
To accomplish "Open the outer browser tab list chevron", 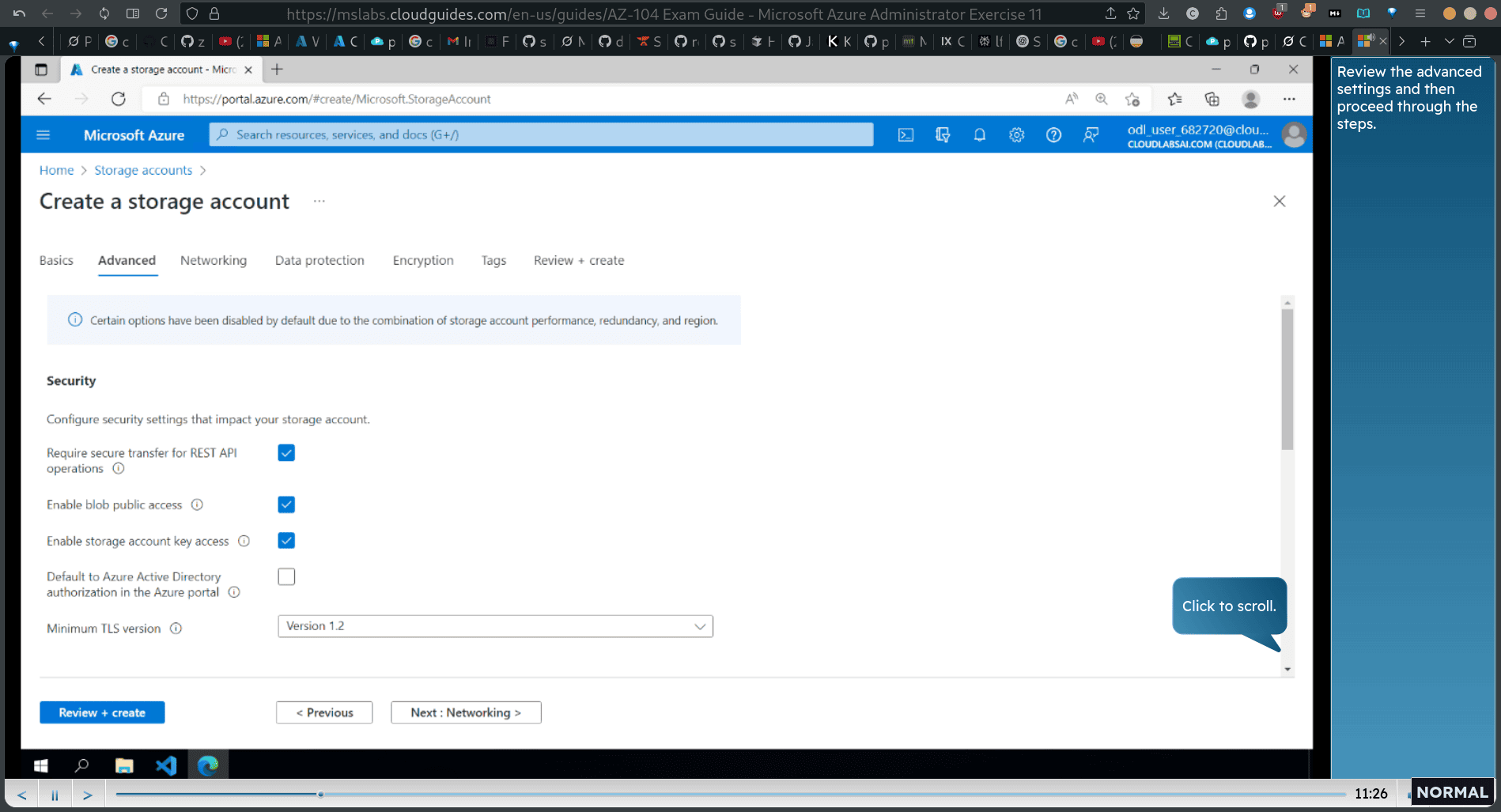I will click(1449, 41).
